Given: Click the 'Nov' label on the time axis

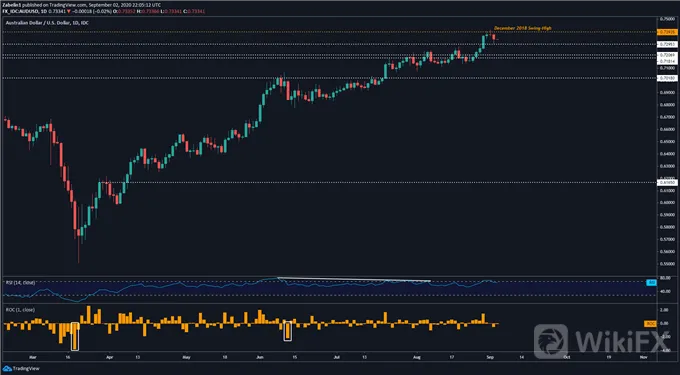Looking at the screenshot, I should point(644,358).
